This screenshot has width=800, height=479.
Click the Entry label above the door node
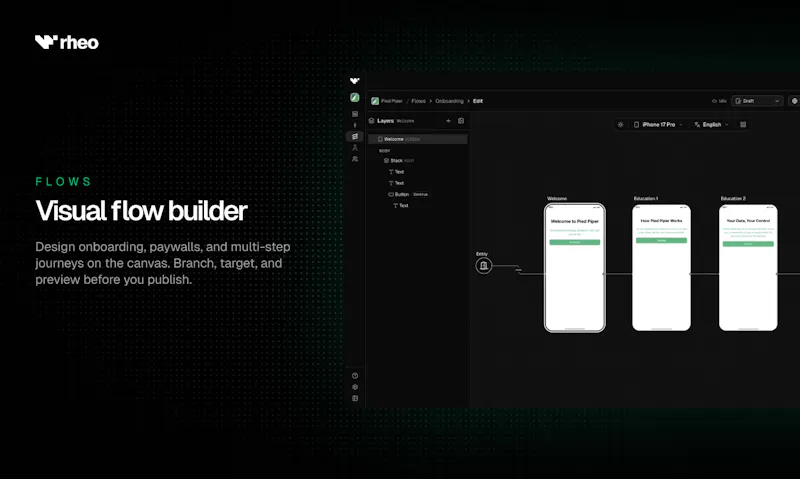point(482,254)
